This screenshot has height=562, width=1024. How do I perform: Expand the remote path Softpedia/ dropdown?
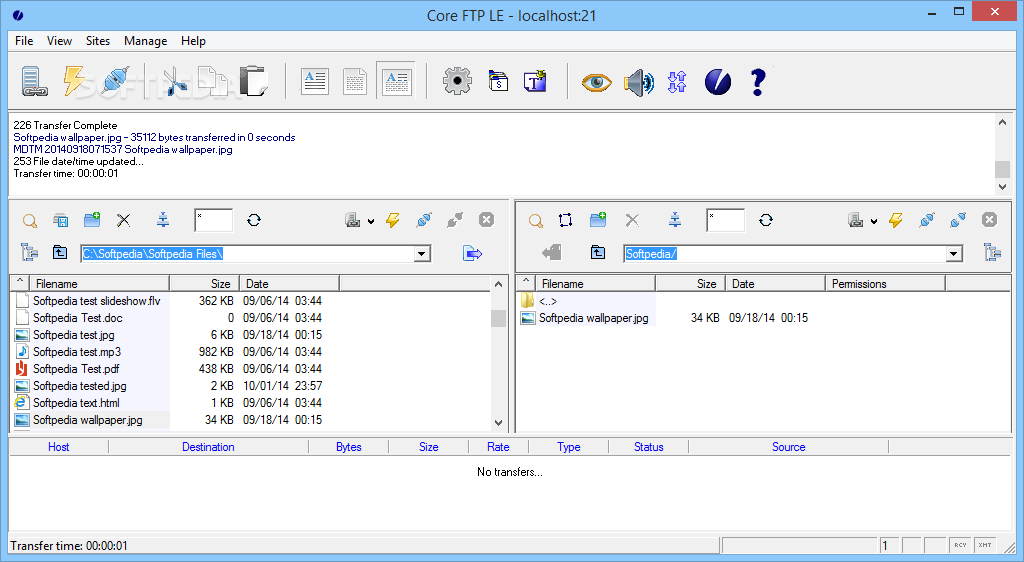(954, 254)
